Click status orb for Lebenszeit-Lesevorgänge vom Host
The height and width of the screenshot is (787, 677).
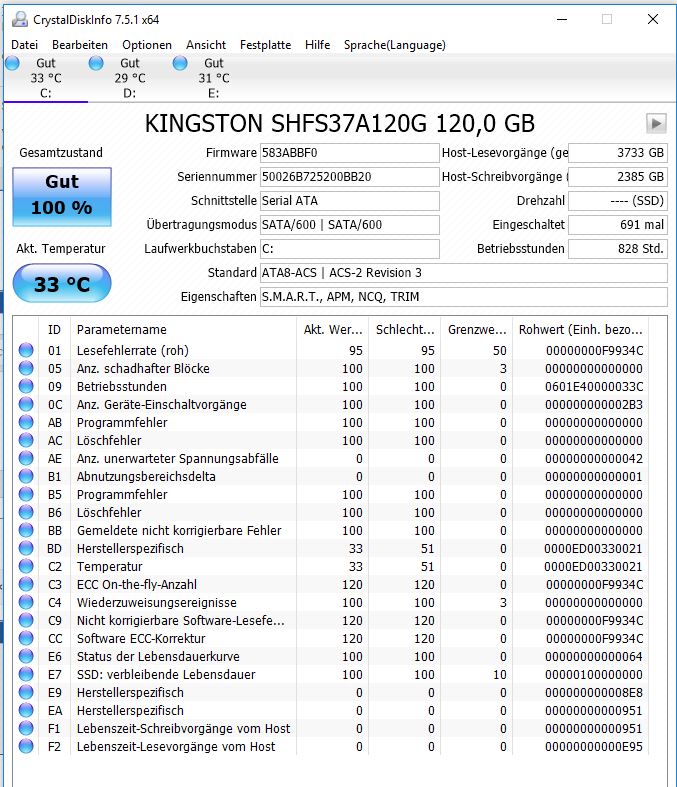click(26, 746)
